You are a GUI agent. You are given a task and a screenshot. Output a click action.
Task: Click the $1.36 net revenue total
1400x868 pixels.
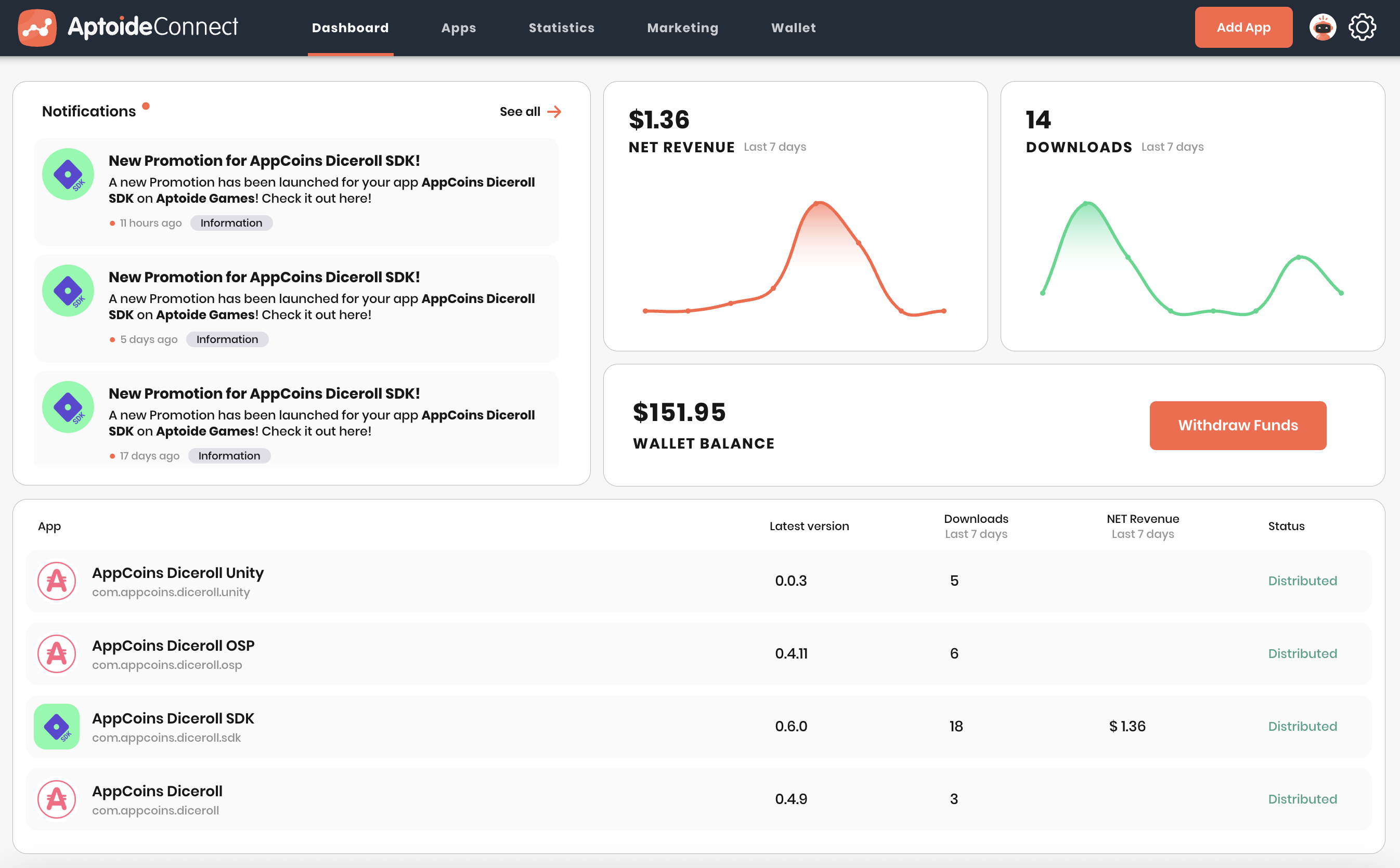pyautogui.click(x=658, y=120)
